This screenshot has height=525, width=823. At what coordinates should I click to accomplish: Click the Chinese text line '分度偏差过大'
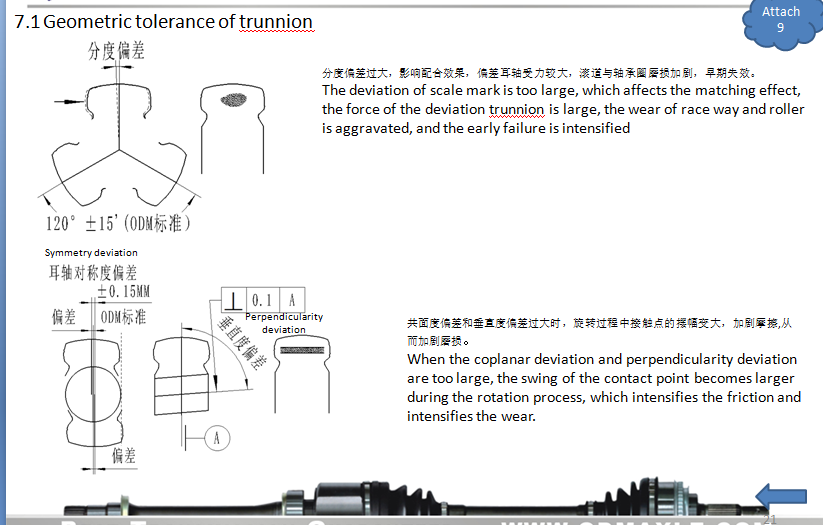[539, 72]
